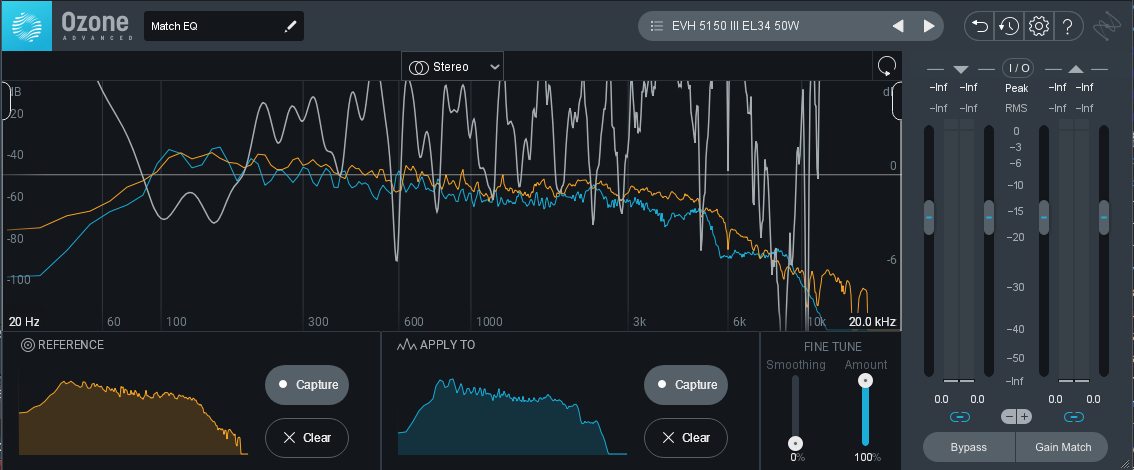Toggle the output gain link icon
This screenshot has height=470, width=1134.
pos(1074,416)
